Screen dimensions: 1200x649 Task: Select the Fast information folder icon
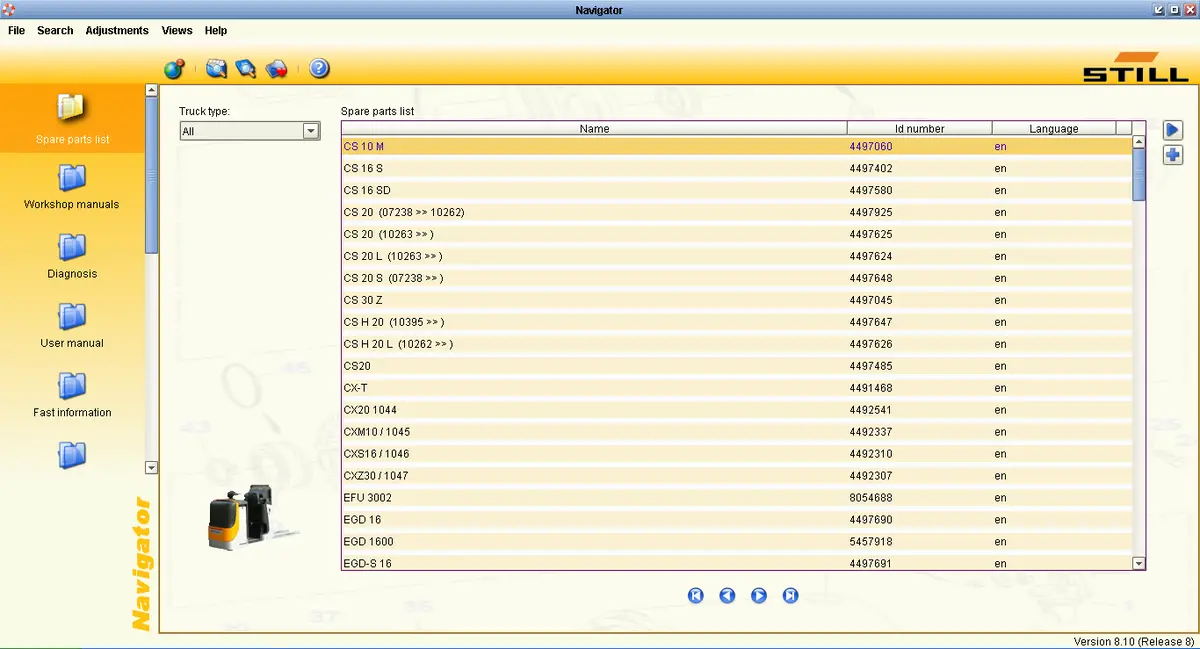(x=72, y=386)
